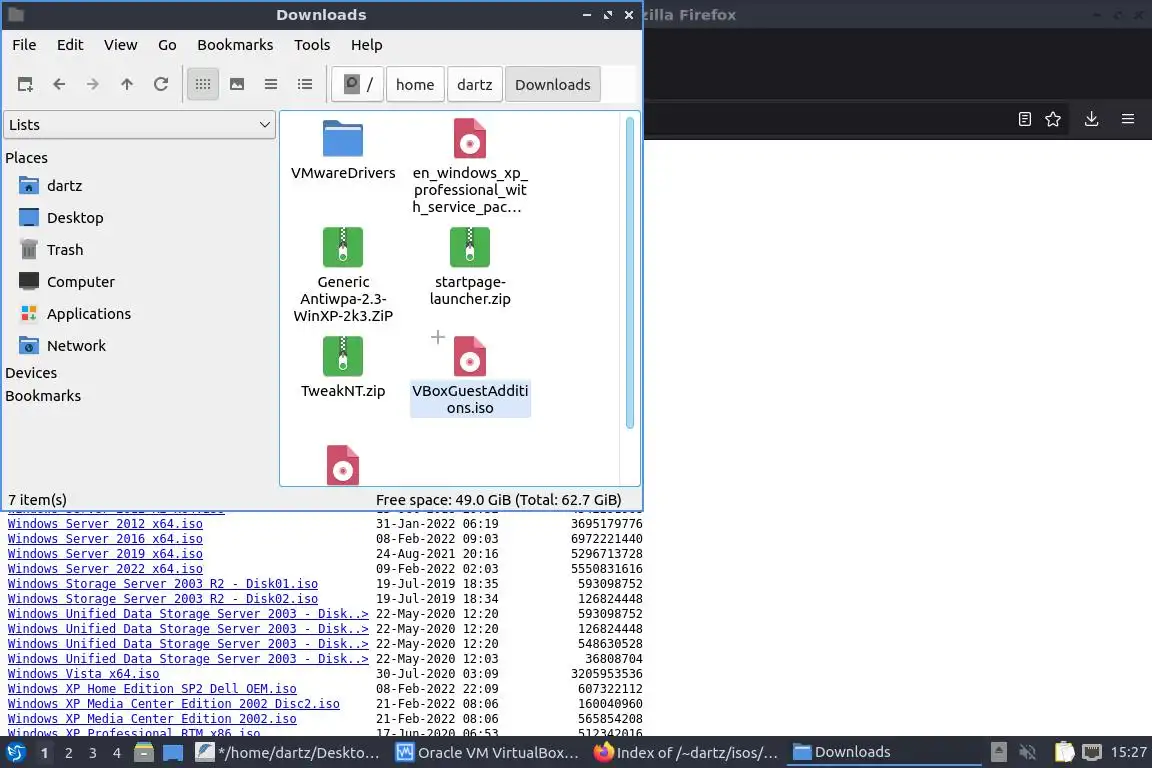Switch to compact list view
The image size is (1152, 768).
click(270, 85)
